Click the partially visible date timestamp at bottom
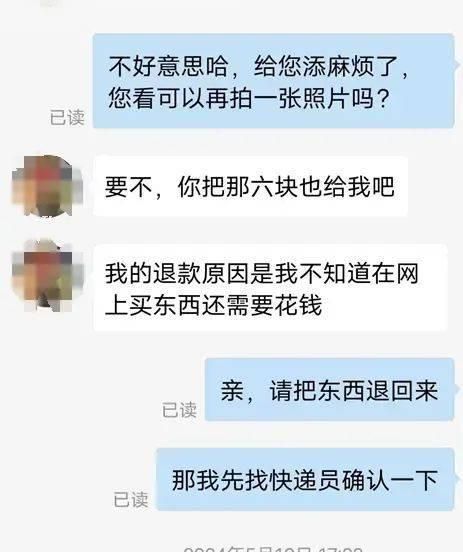The width and height of the screenshot is (463, 552). [273, 548]
